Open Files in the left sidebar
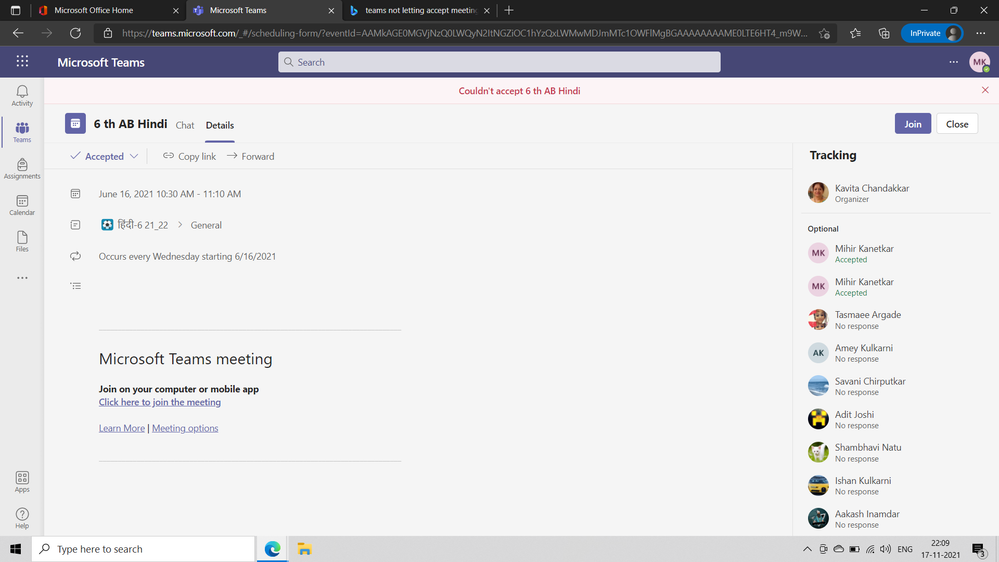 [22, 241]
